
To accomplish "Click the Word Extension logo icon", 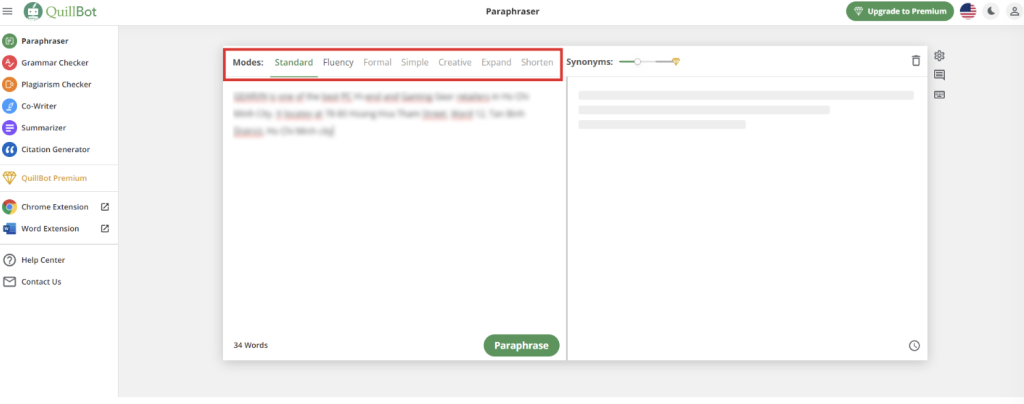I will click(9, 228).
